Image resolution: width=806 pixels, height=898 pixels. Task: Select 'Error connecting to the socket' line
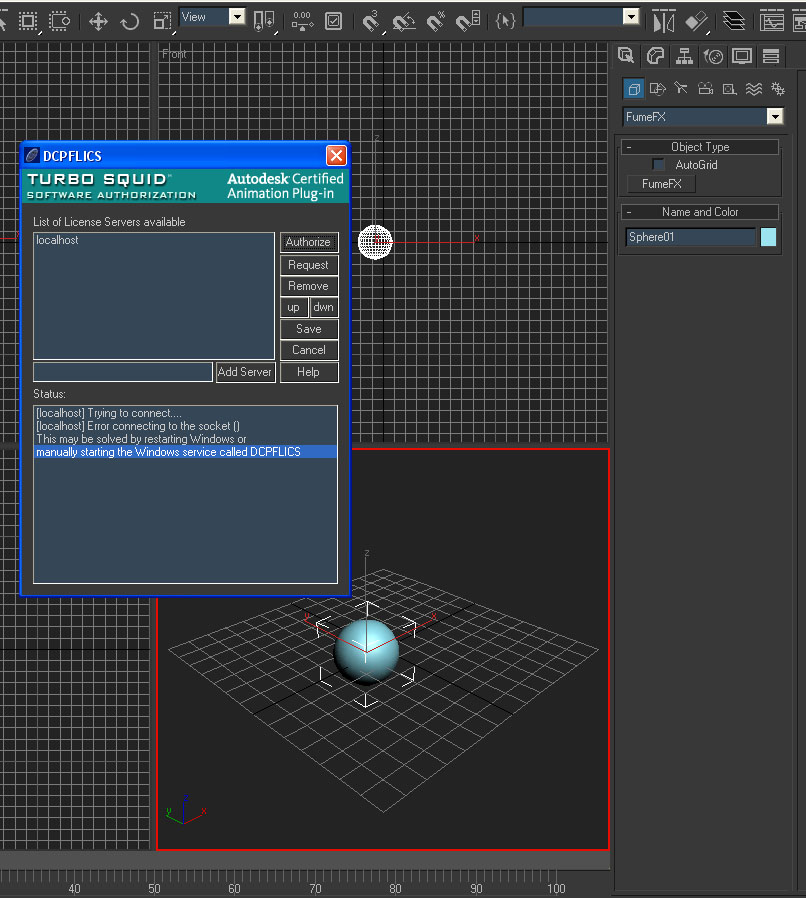click(186, 426)
